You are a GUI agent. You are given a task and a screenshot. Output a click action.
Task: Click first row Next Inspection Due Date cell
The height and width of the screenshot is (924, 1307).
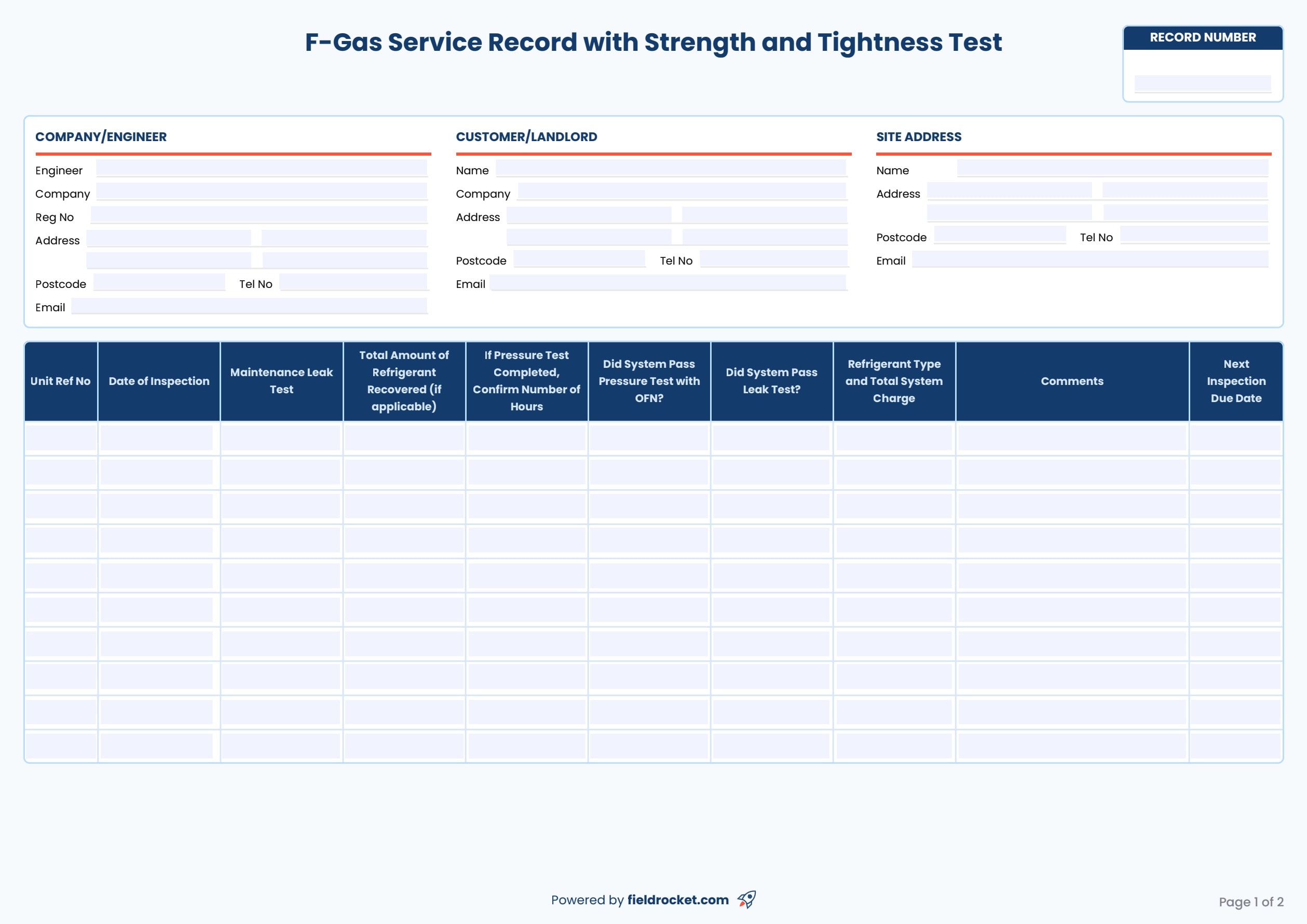tap(1235, 438)
